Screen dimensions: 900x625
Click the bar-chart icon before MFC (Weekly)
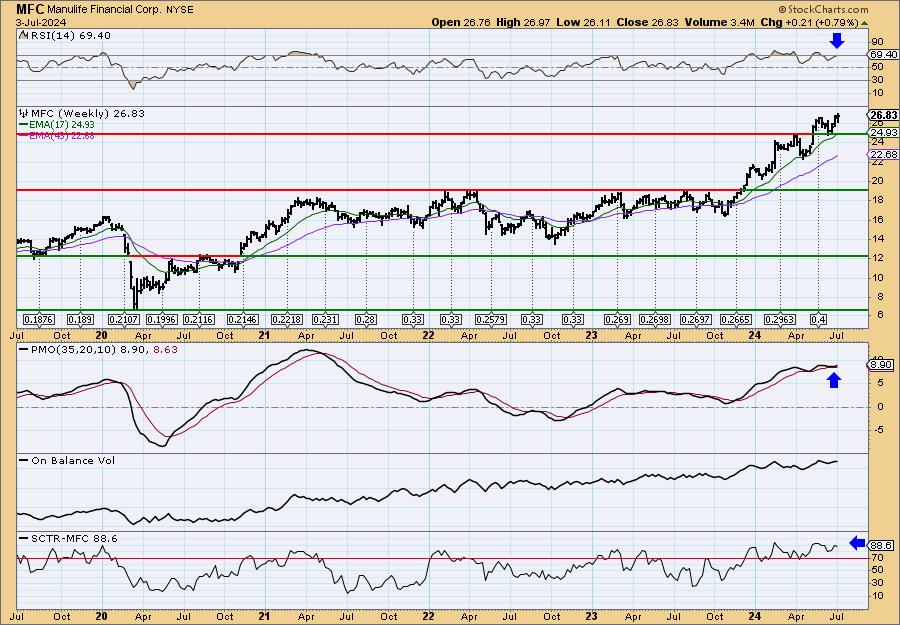(24, 113)
